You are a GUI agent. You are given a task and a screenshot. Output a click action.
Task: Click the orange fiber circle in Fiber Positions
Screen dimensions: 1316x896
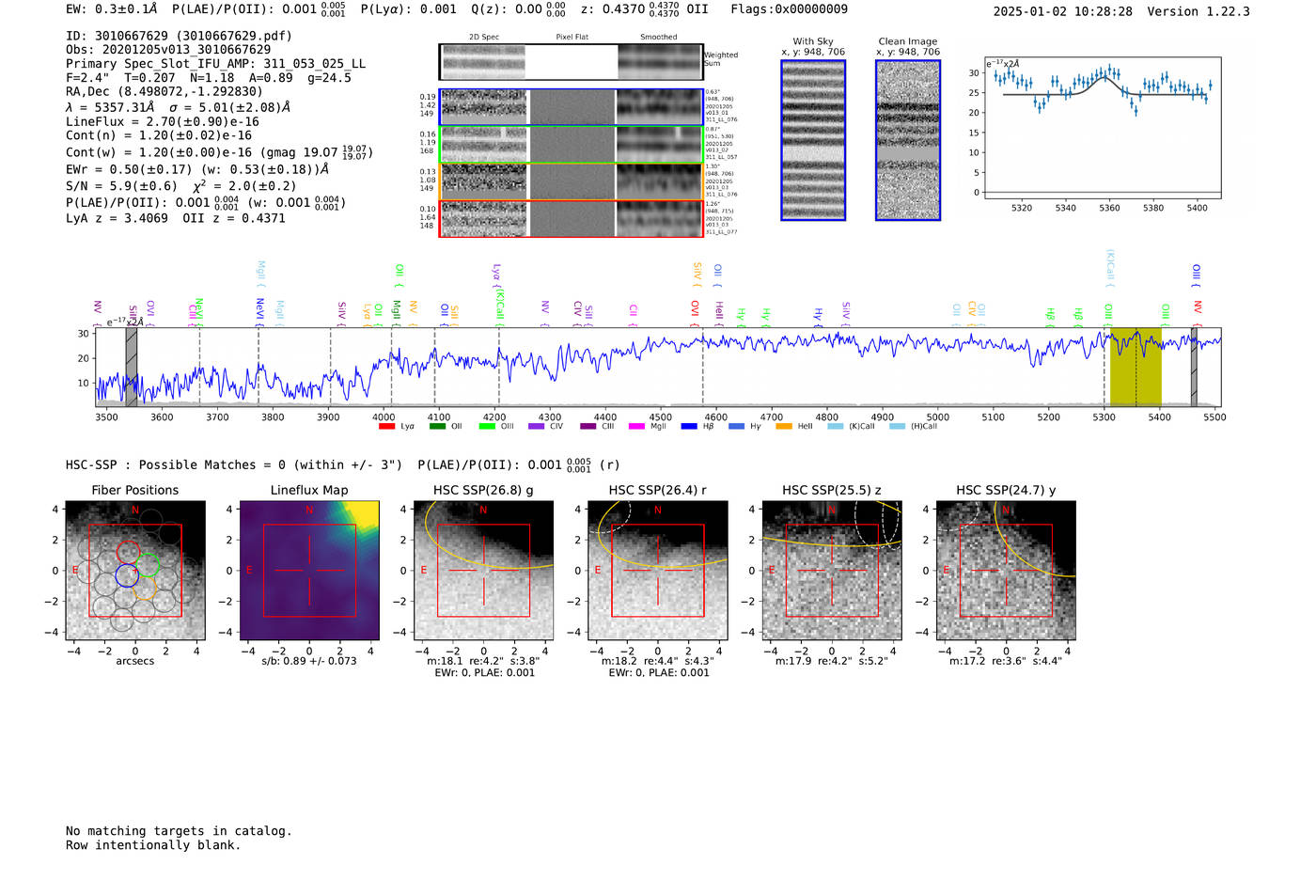[145, 589]
